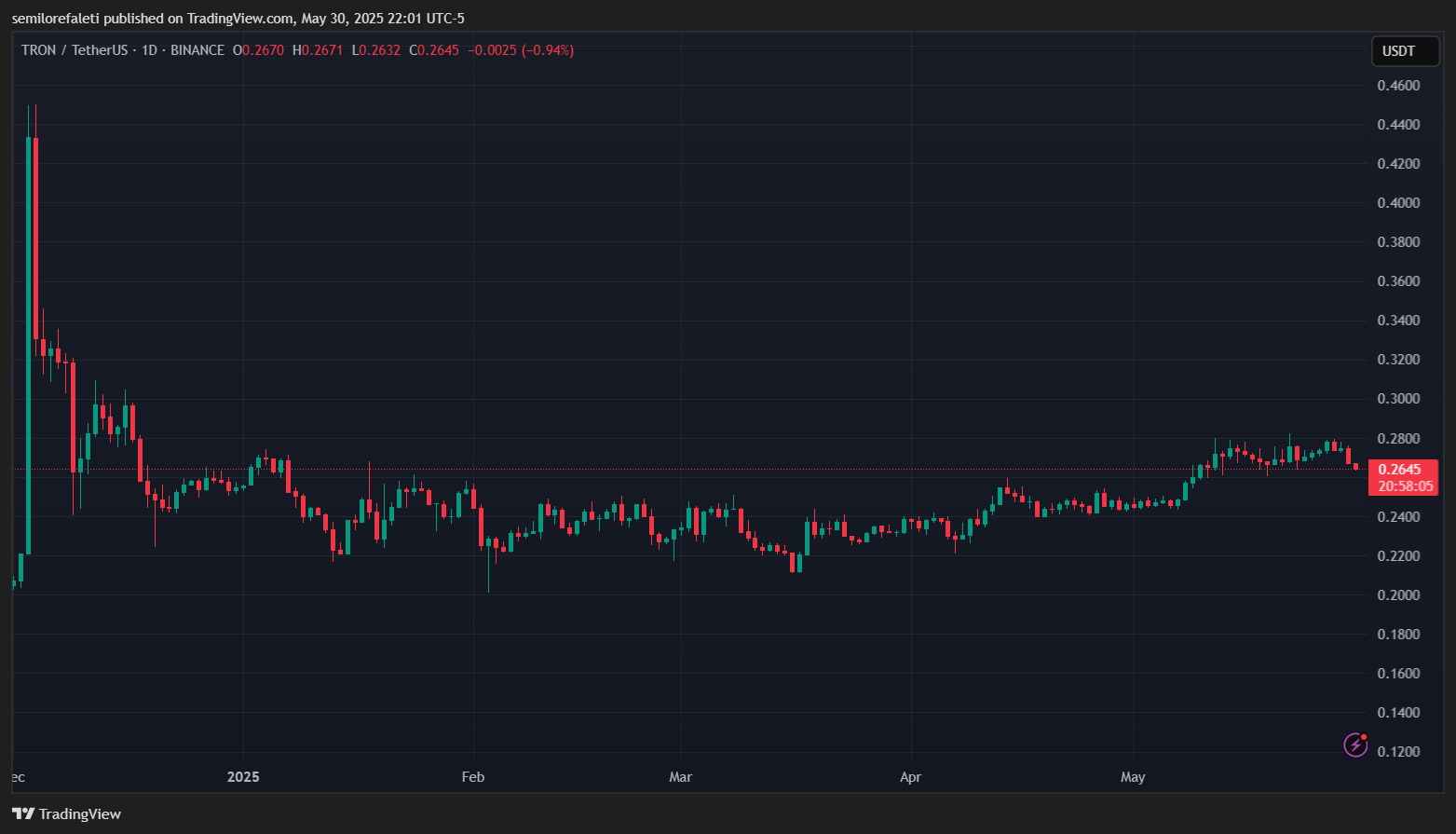Click the BINANCE exchange label
1456x834 pixels.
tap(197, 50)
